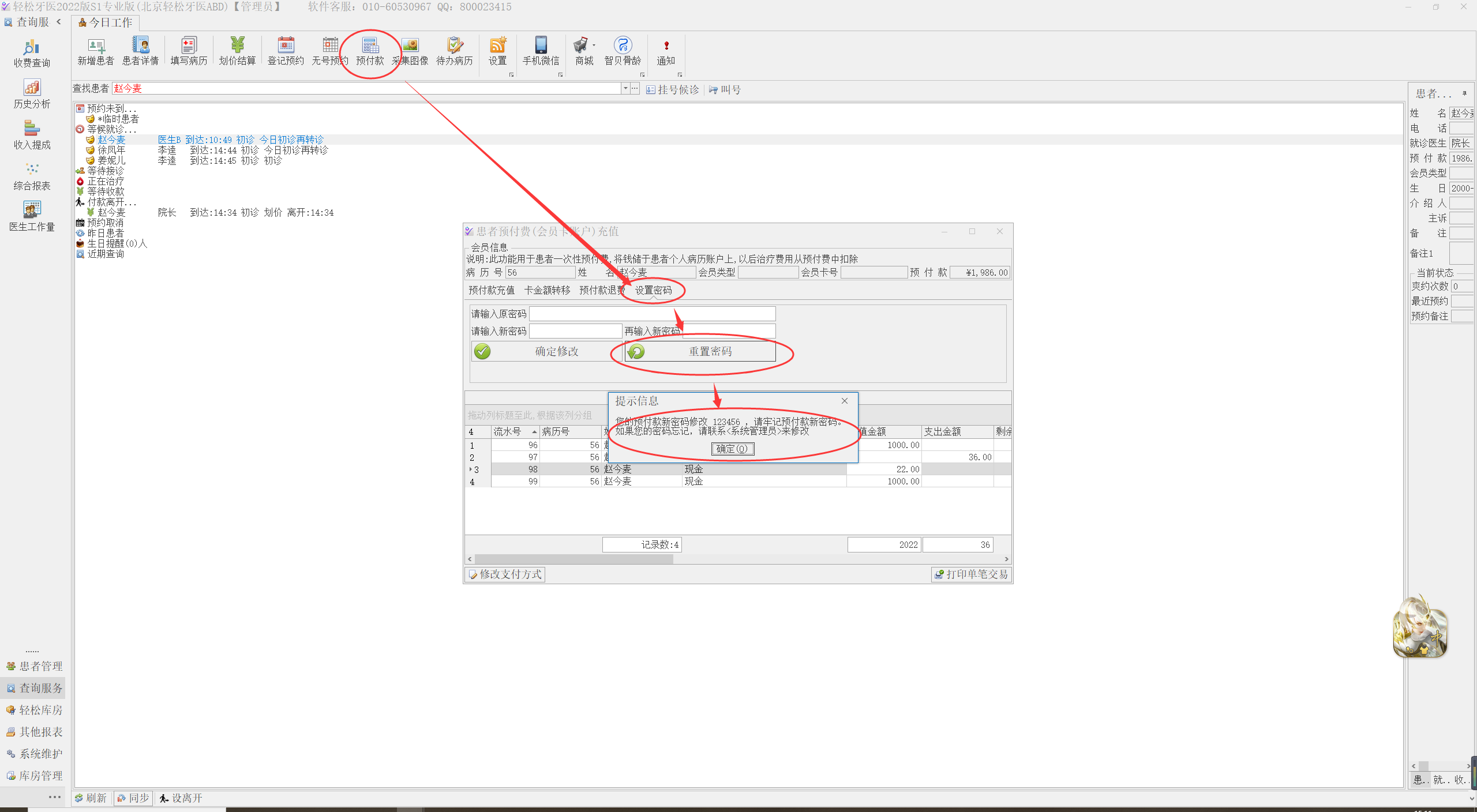Screen dimensions: 1477x812
Task: Click the 请输入新密码 input field
Action: (x=575, y=331)
